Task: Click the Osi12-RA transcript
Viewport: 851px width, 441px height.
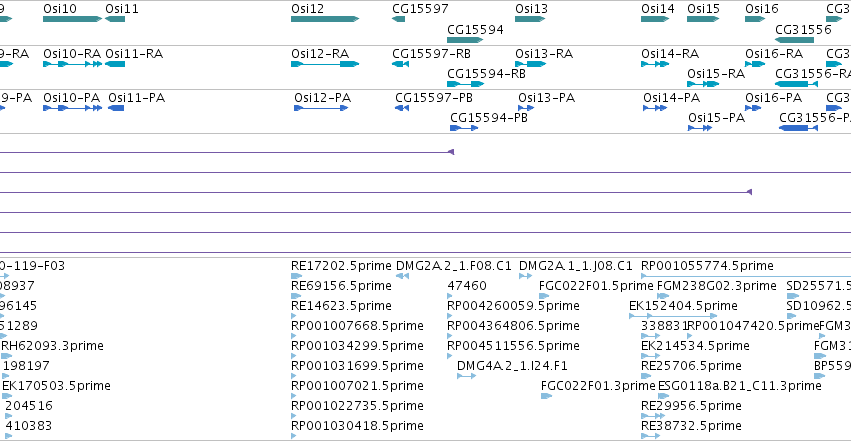Action: click(325, 64)
